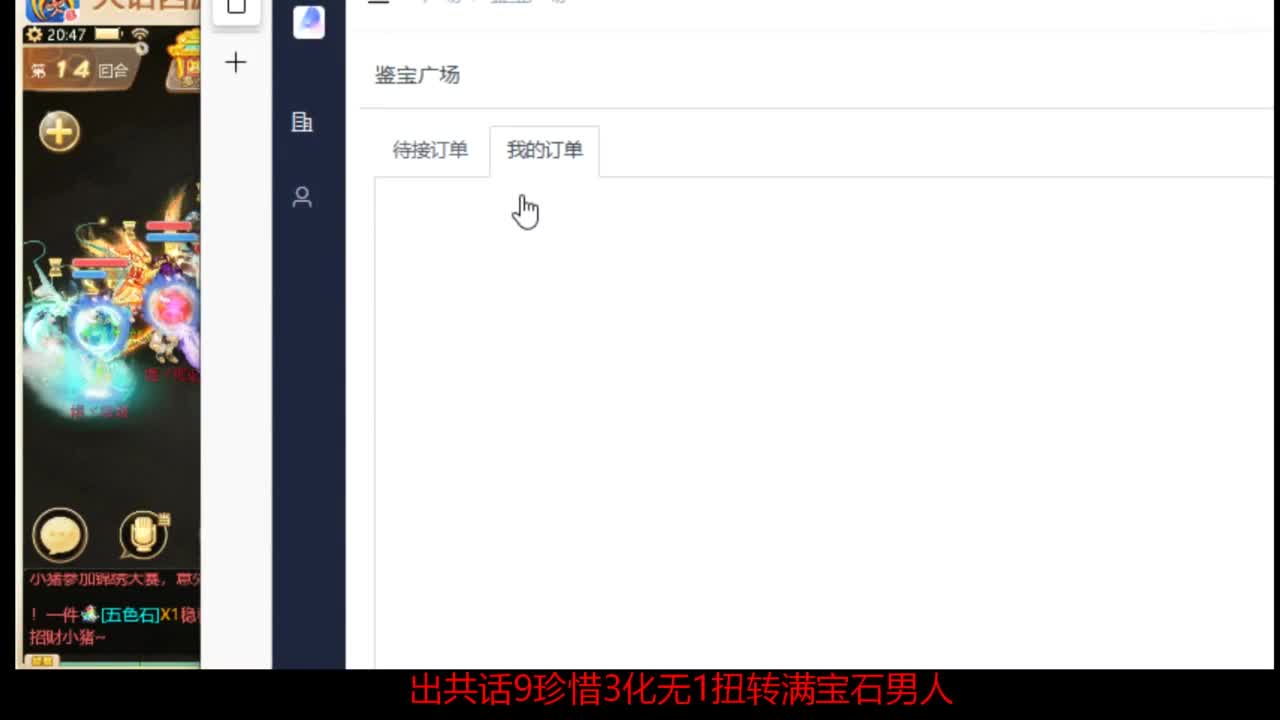Toggle voice chat with the microphone icon

(141, 536)
